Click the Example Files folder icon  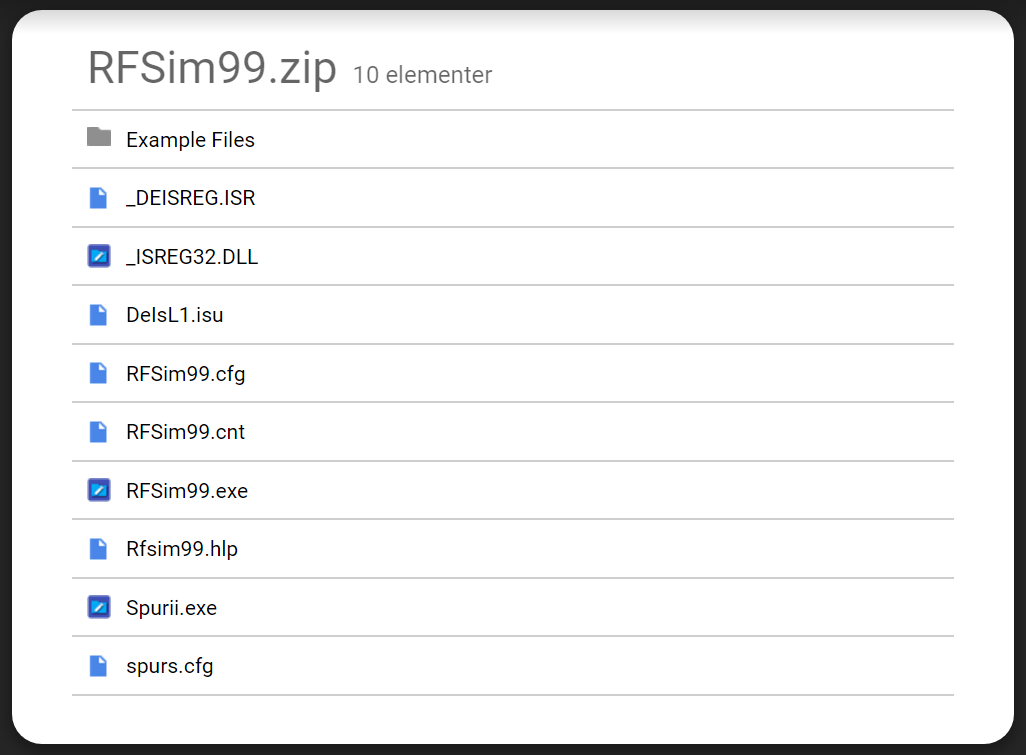tap(98, 138)
